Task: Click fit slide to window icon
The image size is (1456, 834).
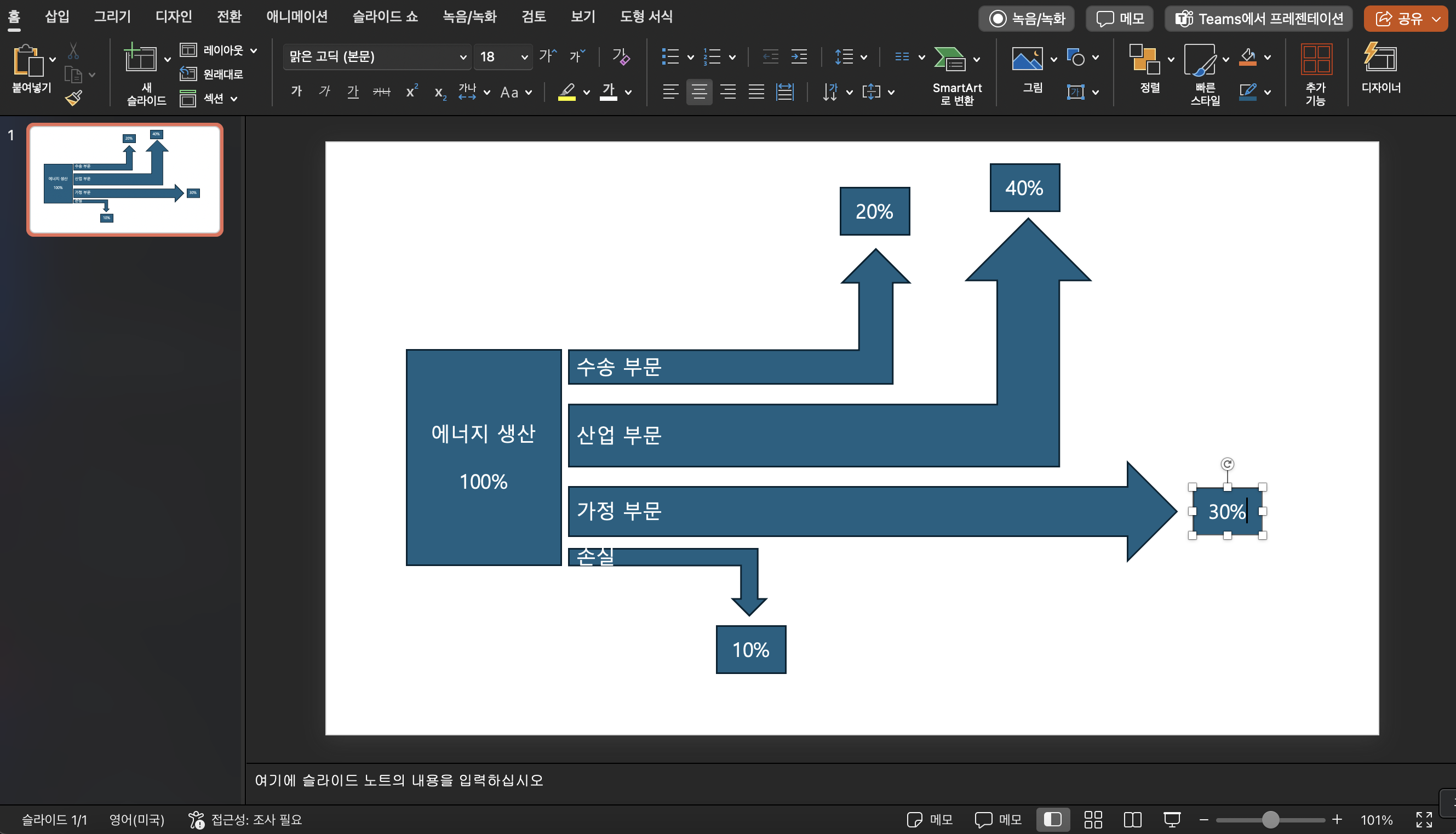Action: tap(1424, 820)
